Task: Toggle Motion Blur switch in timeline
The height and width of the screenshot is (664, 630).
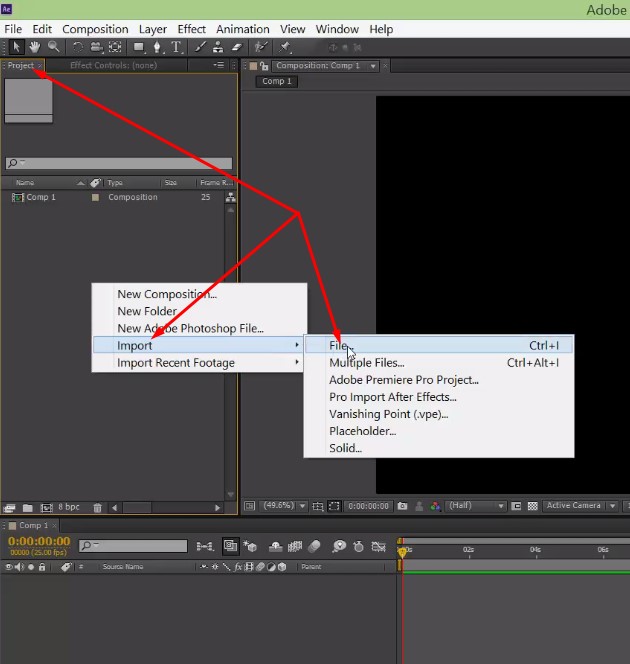Action: tap(314, 547)
